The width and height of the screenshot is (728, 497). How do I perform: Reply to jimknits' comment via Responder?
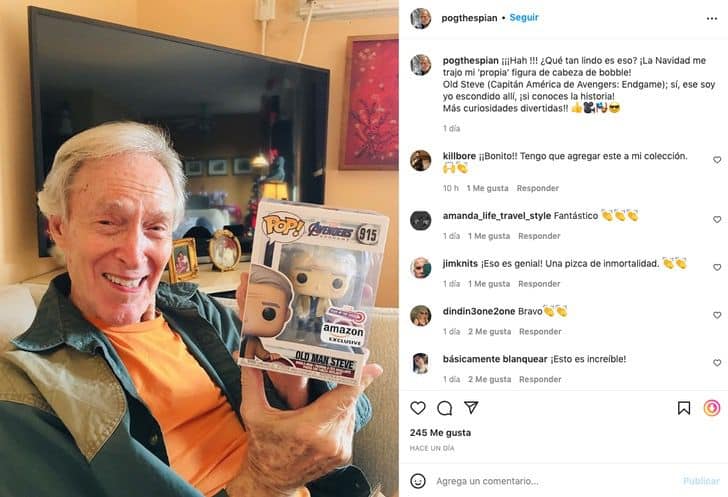pyautogui.click(x=539, y=284)
